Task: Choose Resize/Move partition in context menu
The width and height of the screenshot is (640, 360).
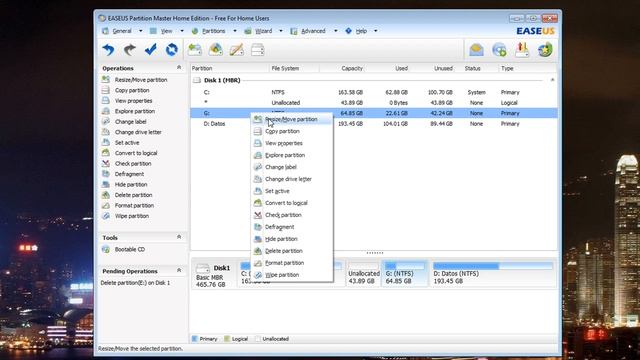Action: (292, 119)
